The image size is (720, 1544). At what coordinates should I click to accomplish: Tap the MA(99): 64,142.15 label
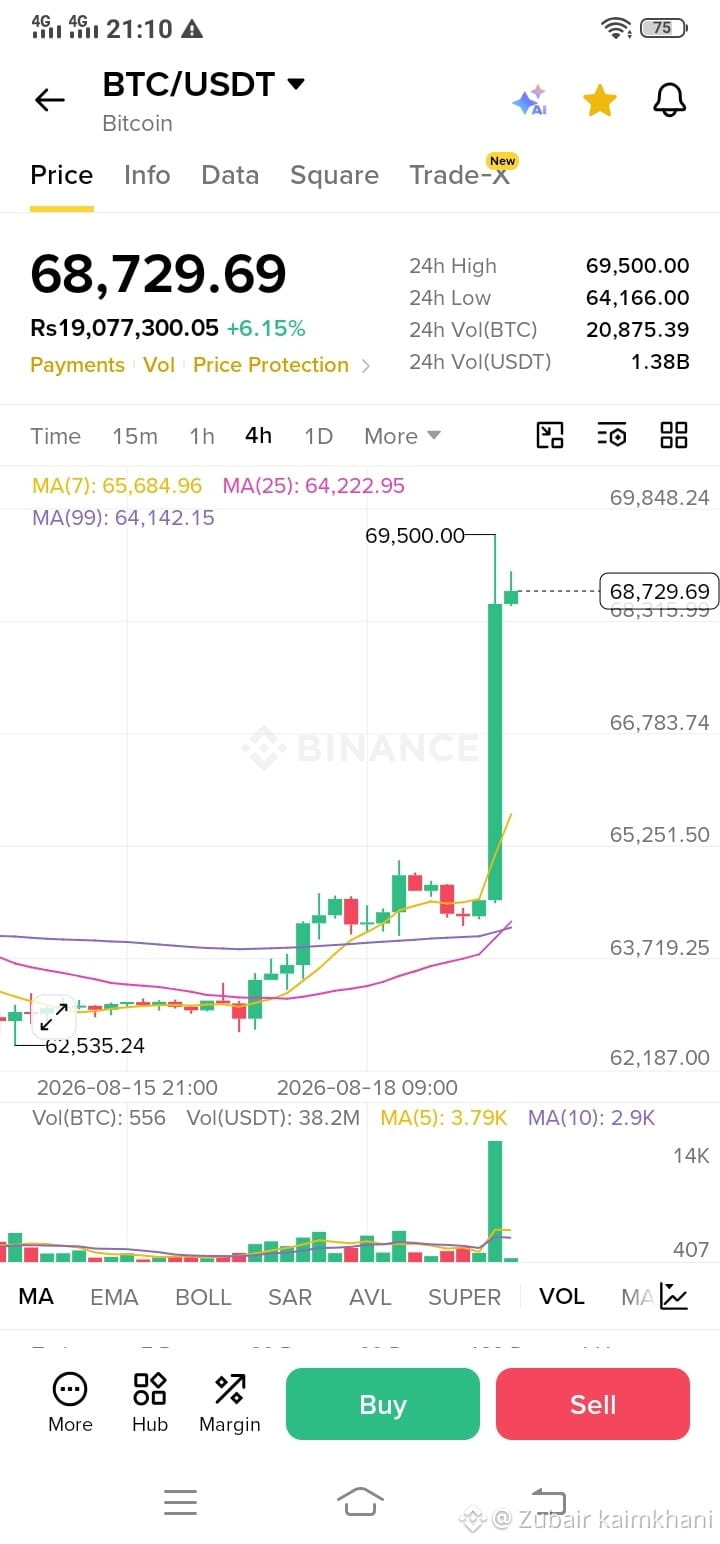[x=123, y=518]
